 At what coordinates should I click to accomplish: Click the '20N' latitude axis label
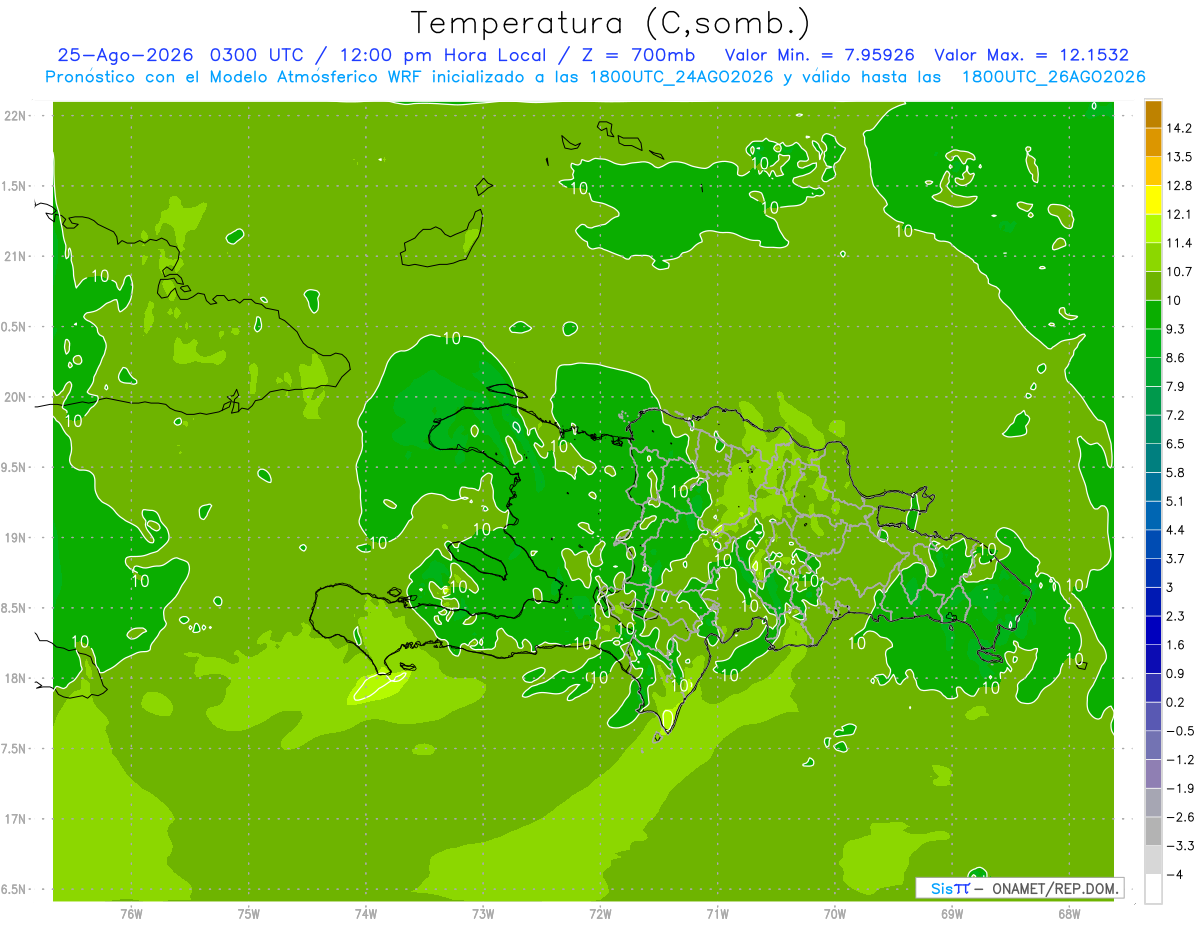click(x=16, y=397)
